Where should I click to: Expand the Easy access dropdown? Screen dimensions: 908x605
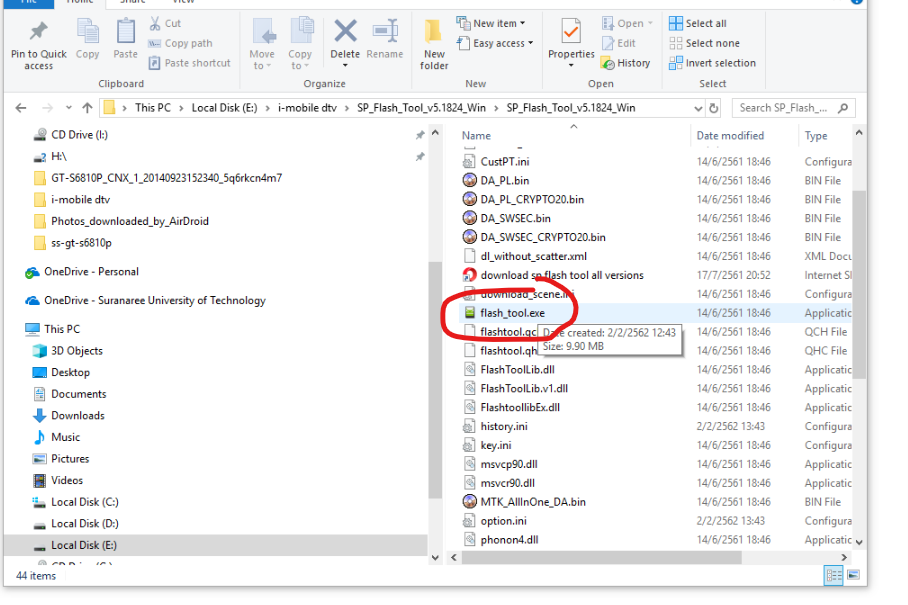(x=530, y=43)
